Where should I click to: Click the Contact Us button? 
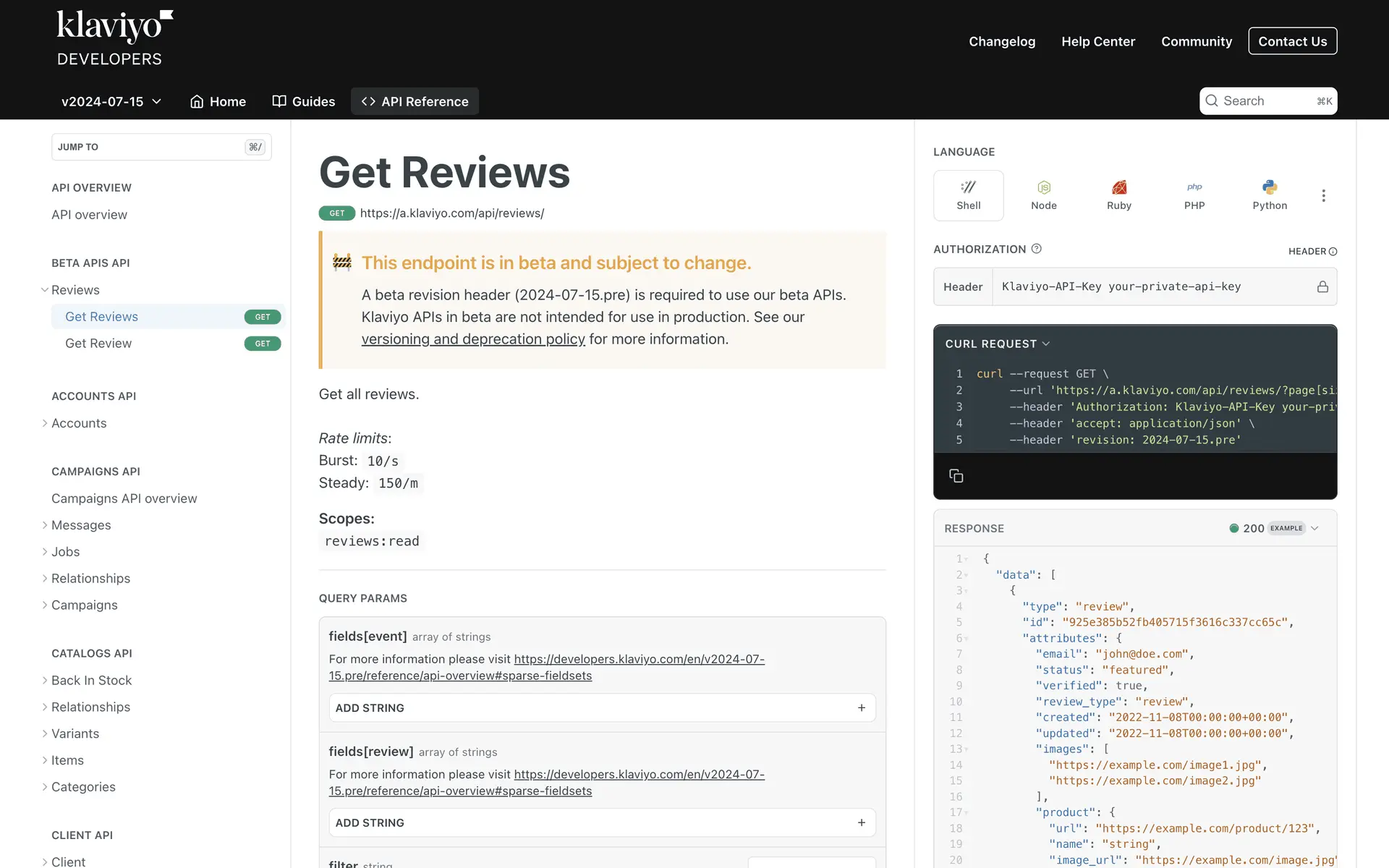[x=1292, y=41]
